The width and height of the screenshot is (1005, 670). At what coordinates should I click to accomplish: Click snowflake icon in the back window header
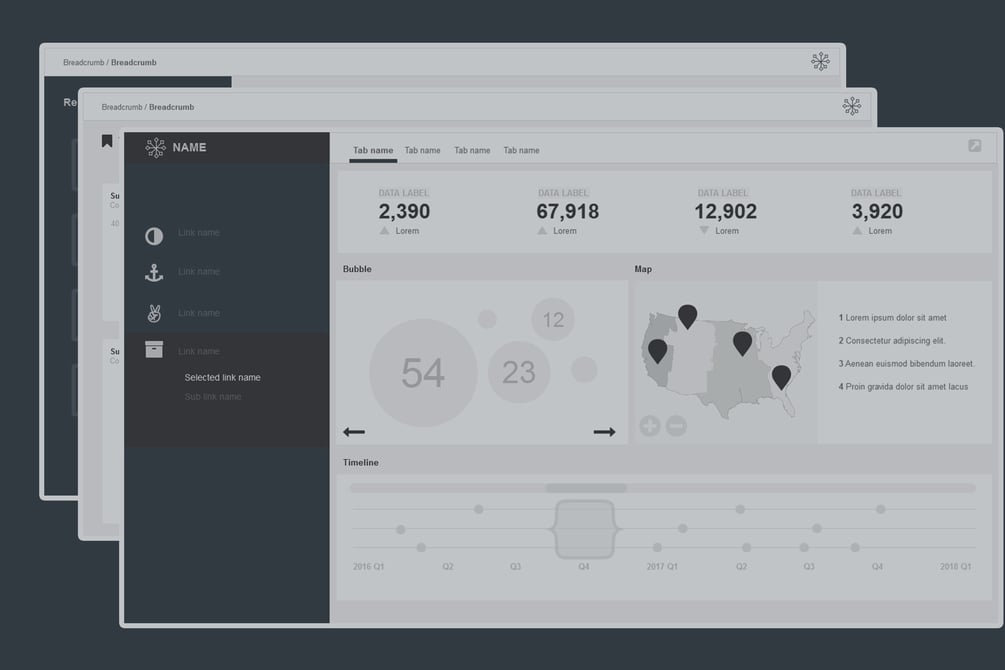coord(820,62)
